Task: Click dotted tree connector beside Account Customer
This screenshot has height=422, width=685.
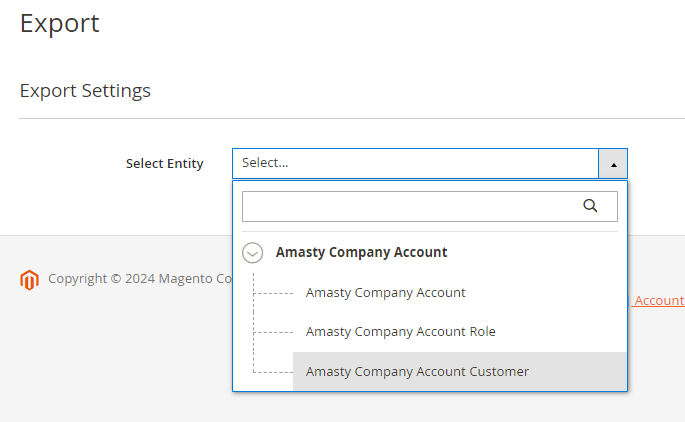Action: [x=273, y=372]
